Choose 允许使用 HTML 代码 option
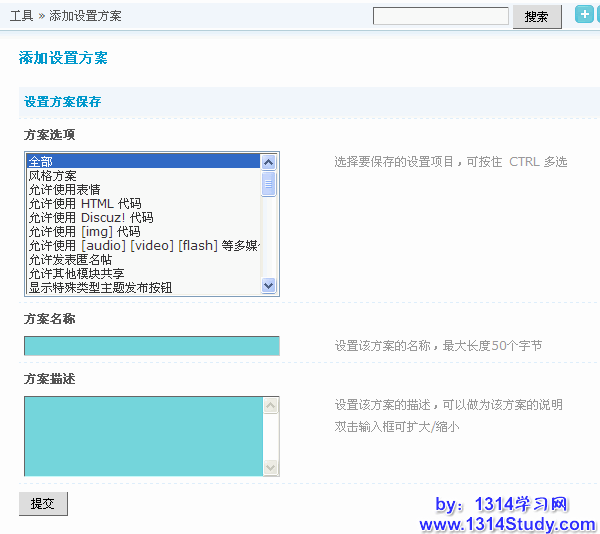 point(143,203)
